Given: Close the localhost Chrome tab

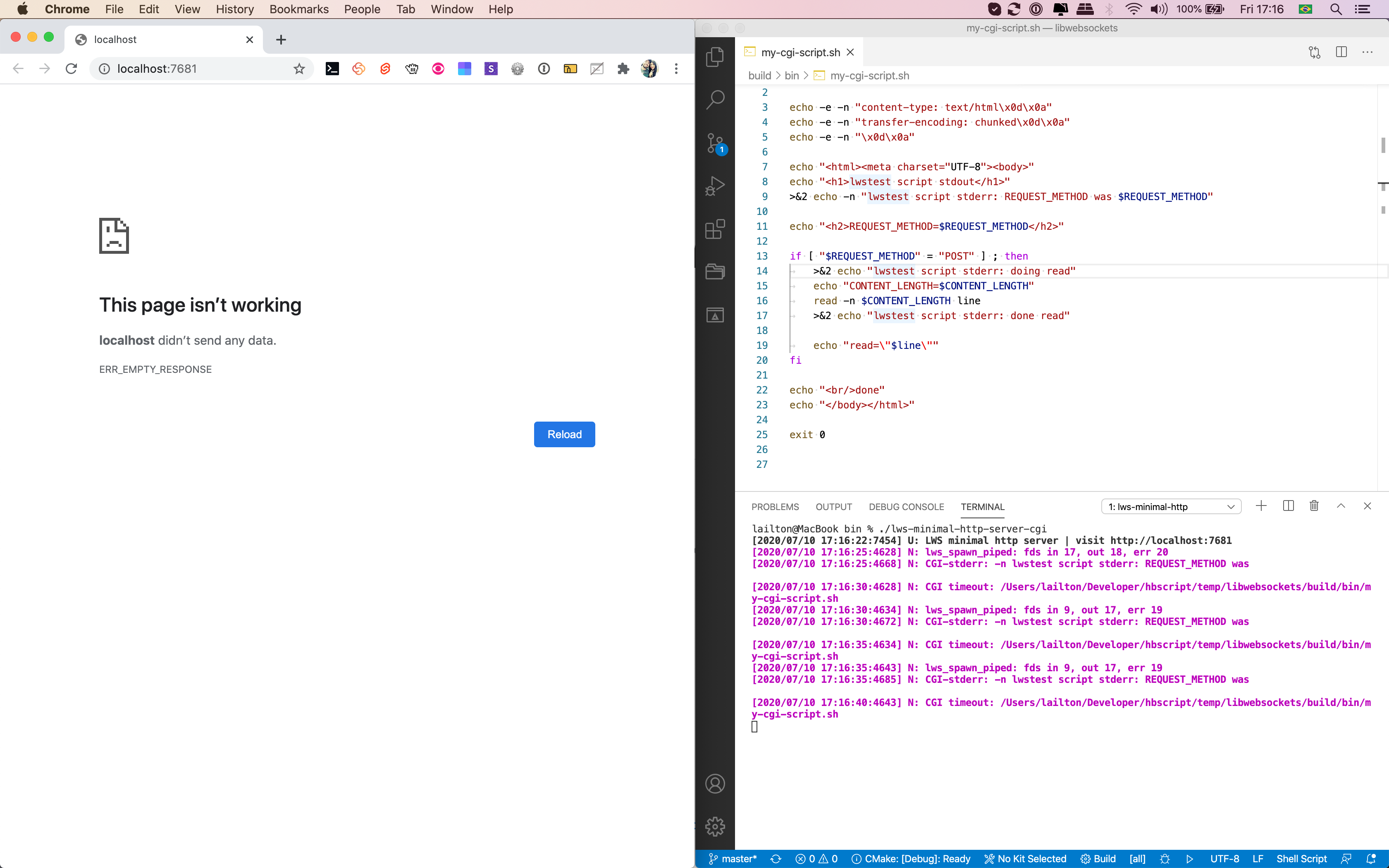Looking at the screenshot, I should point(250,40).
